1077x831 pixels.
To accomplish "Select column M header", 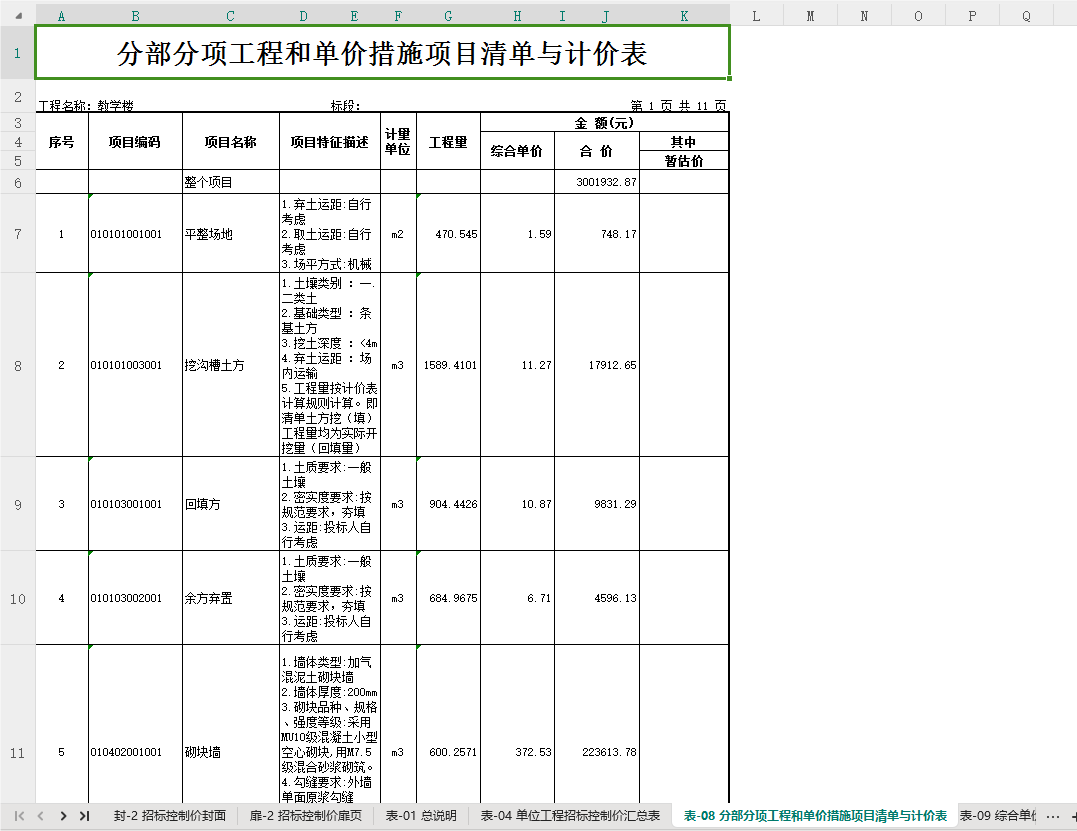I will [x=810, y=16].
